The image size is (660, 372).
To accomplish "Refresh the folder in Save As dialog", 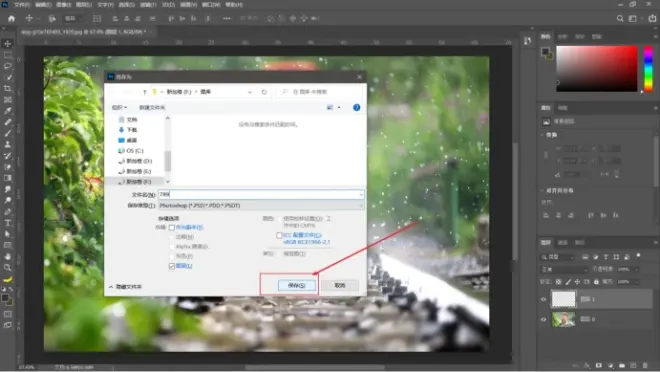I will 264,92.
